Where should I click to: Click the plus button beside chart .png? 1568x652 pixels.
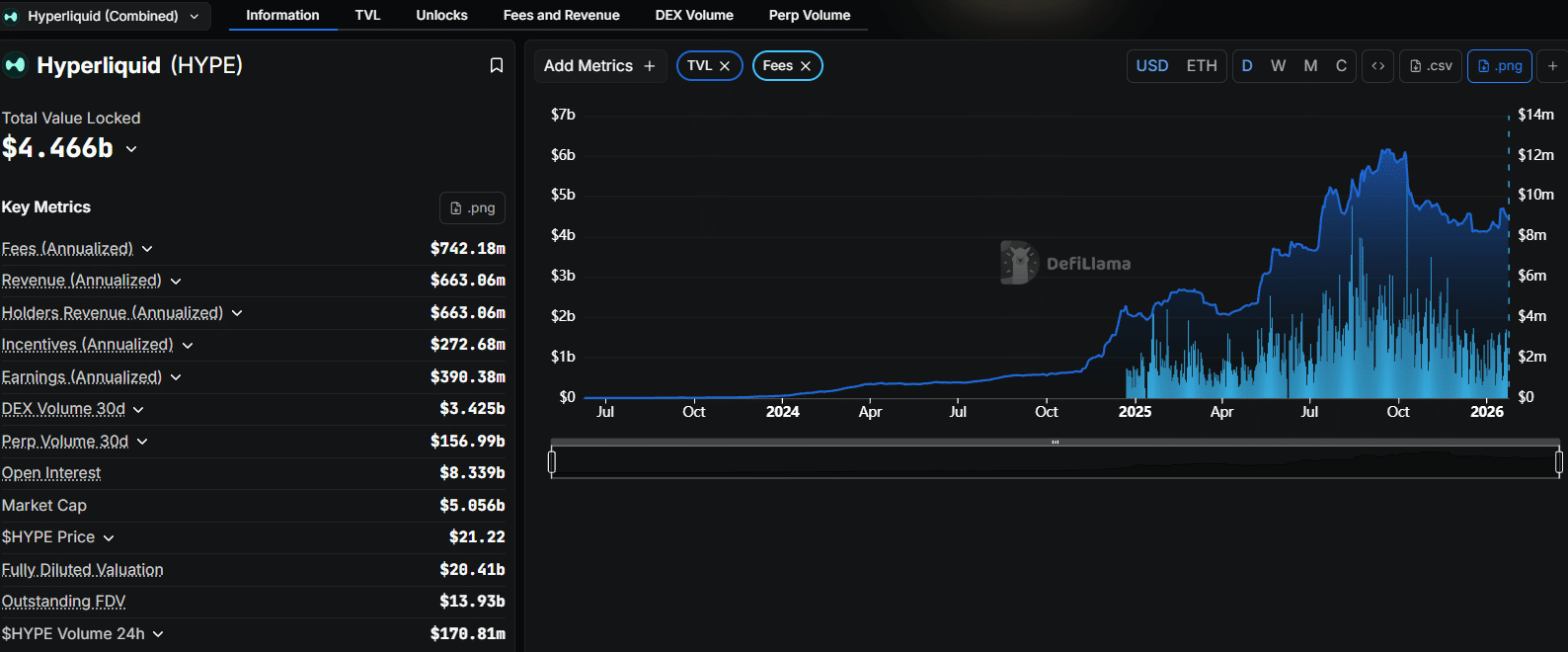point(1552,66)
